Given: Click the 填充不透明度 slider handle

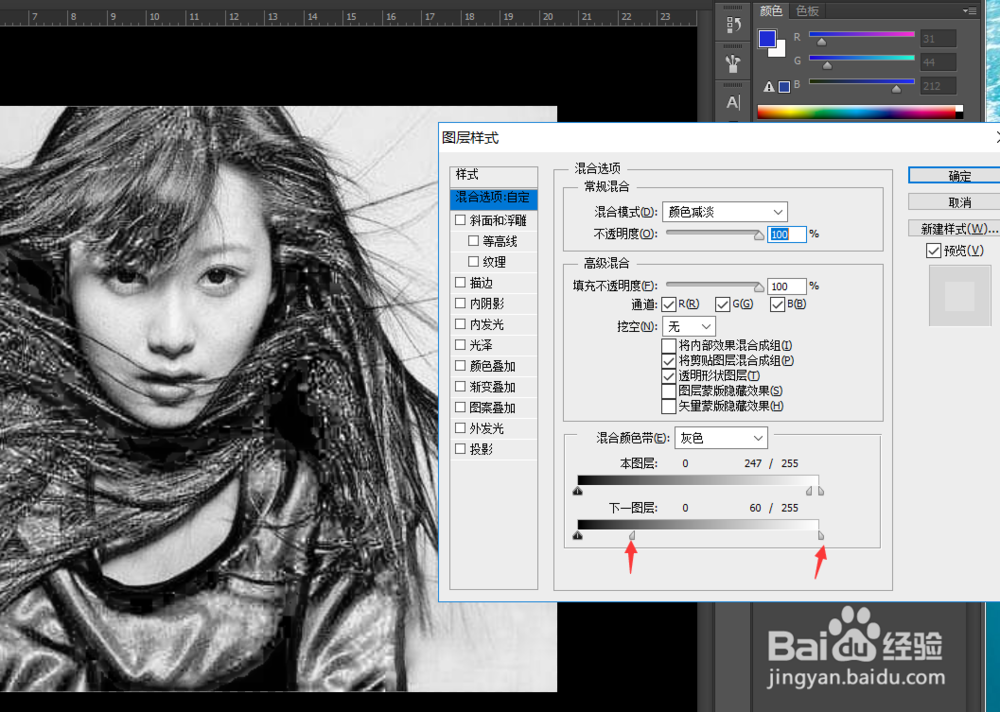Looking at the screenshot, I should tap(758, 287).
